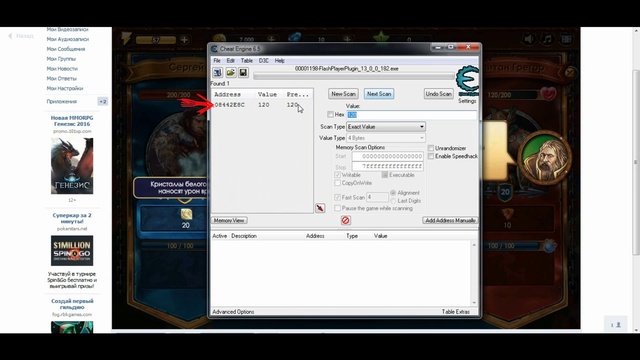Click the Cheat Engine logo Settings icon
Viewport: 640px width, 360px height.
pyautogui.click(x=467, y=80)
